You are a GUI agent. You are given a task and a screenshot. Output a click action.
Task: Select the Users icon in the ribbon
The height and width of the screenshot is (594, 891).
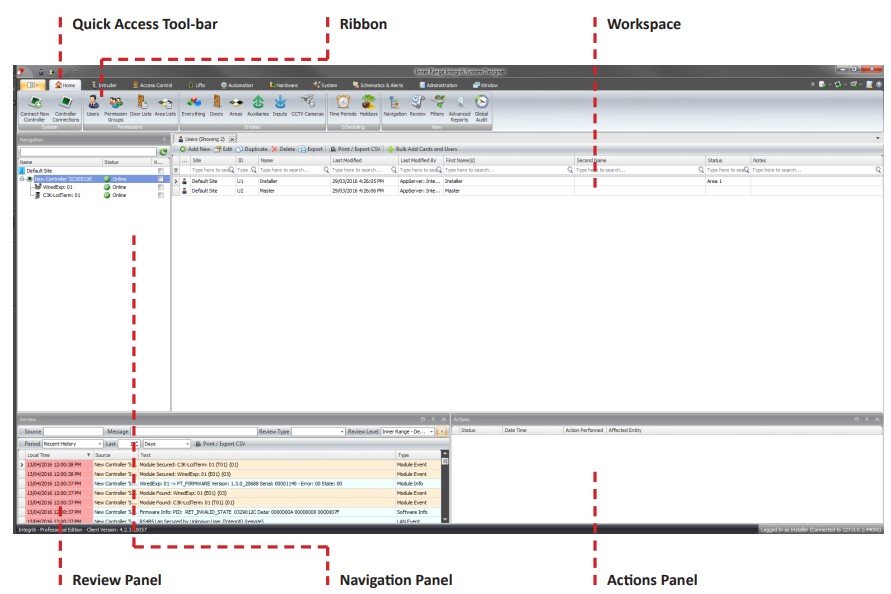(93, 105)
